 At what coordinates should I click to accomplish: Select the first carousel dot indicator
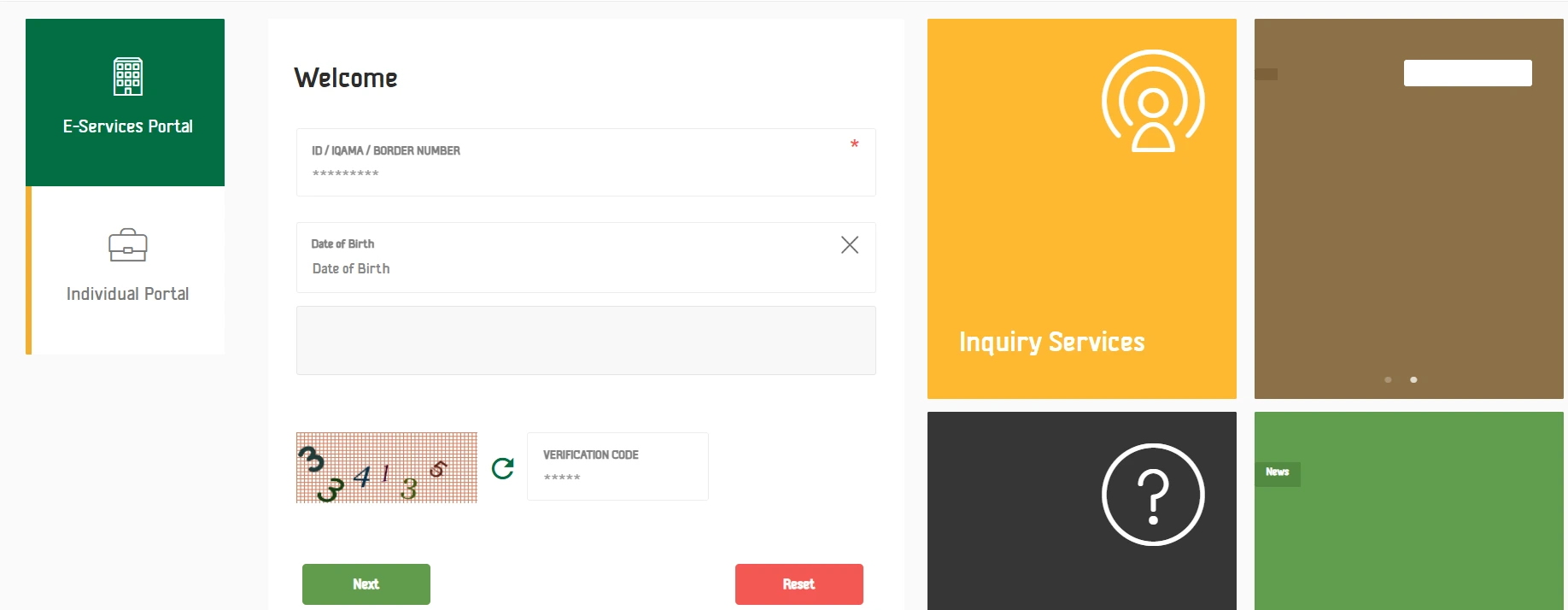(1388, 379)
